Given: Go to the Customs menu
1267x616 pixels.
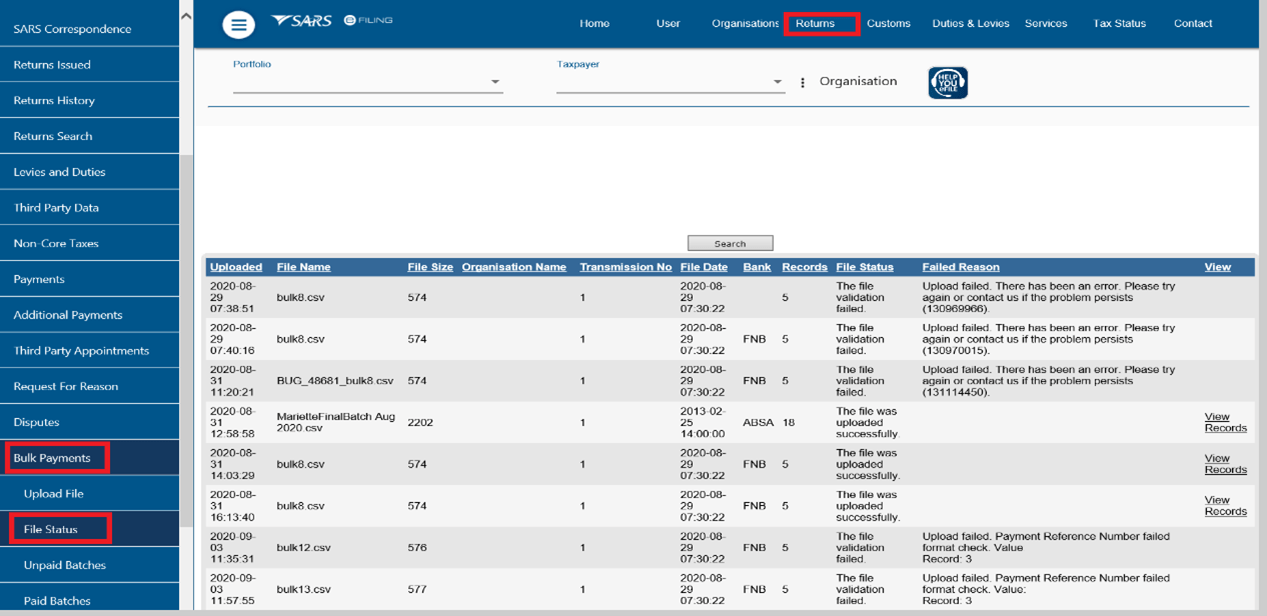Looking at the screenshot, I should 888,23.
